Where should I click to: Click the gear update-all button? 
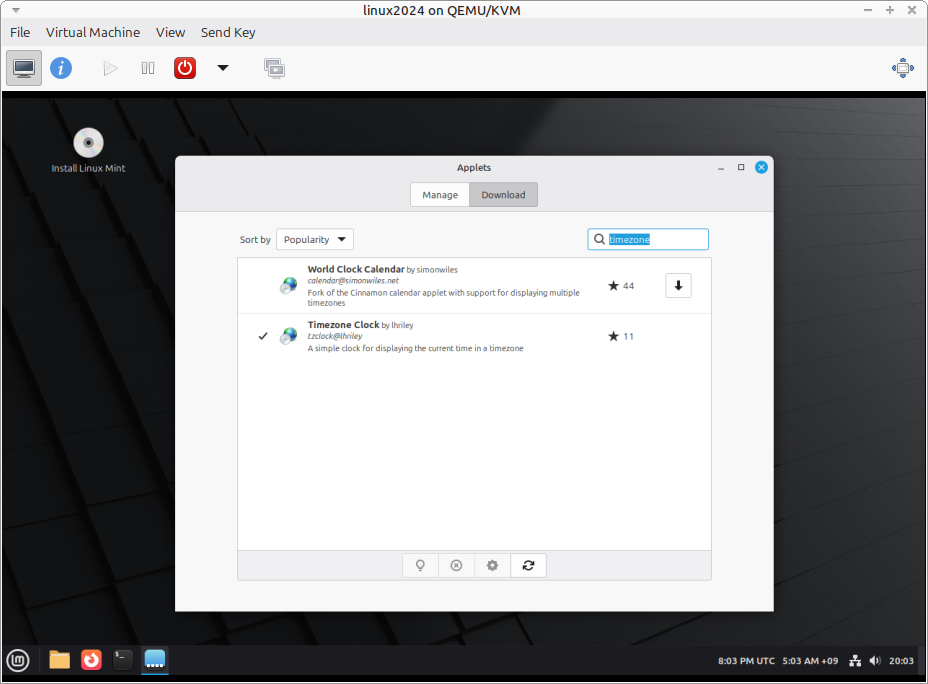coord(492,566)
